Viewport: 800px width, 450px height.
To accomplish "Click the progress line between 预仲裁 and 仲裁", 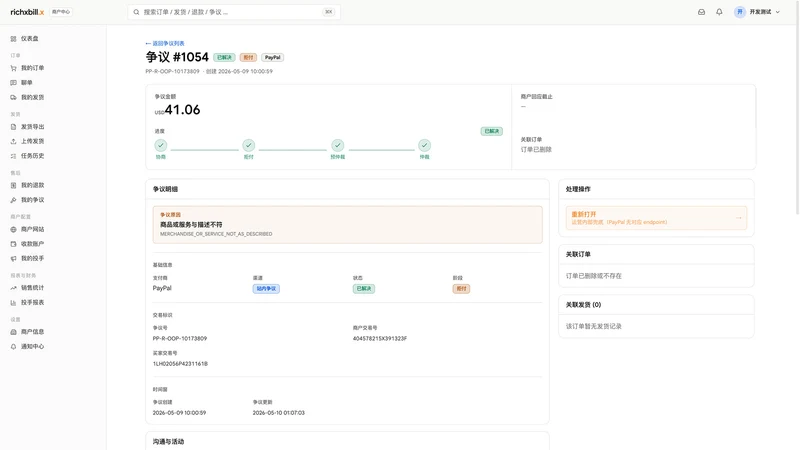I will [382, 149].
